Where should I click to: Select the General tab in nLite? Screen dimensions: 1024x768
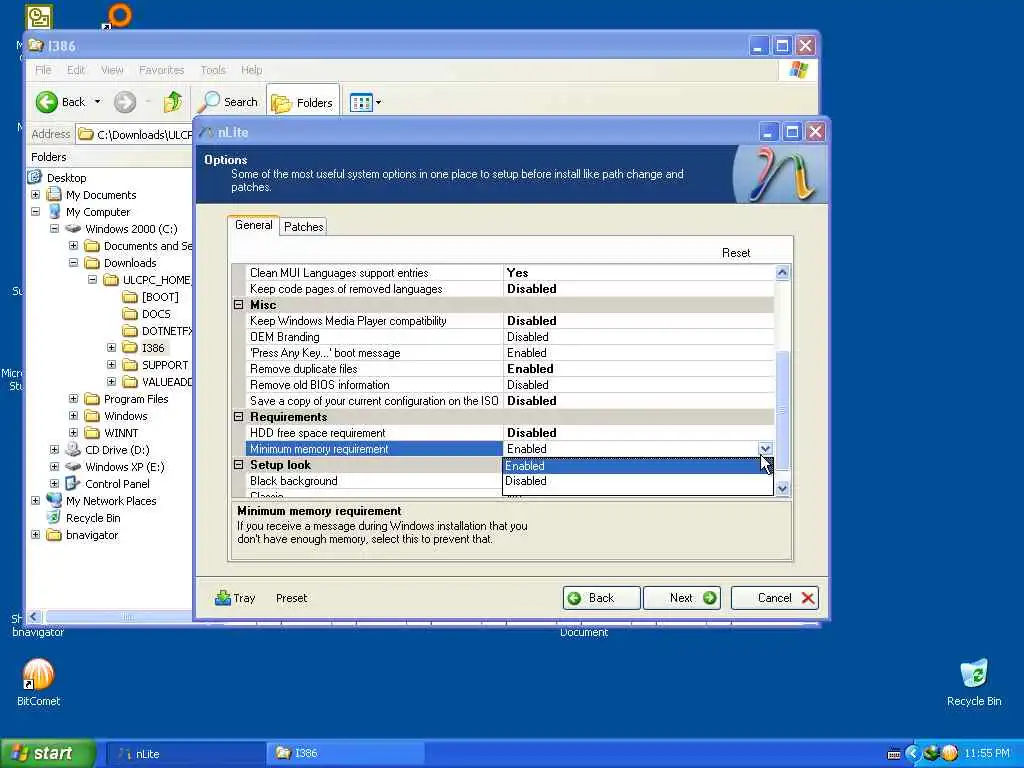point(253,225)
